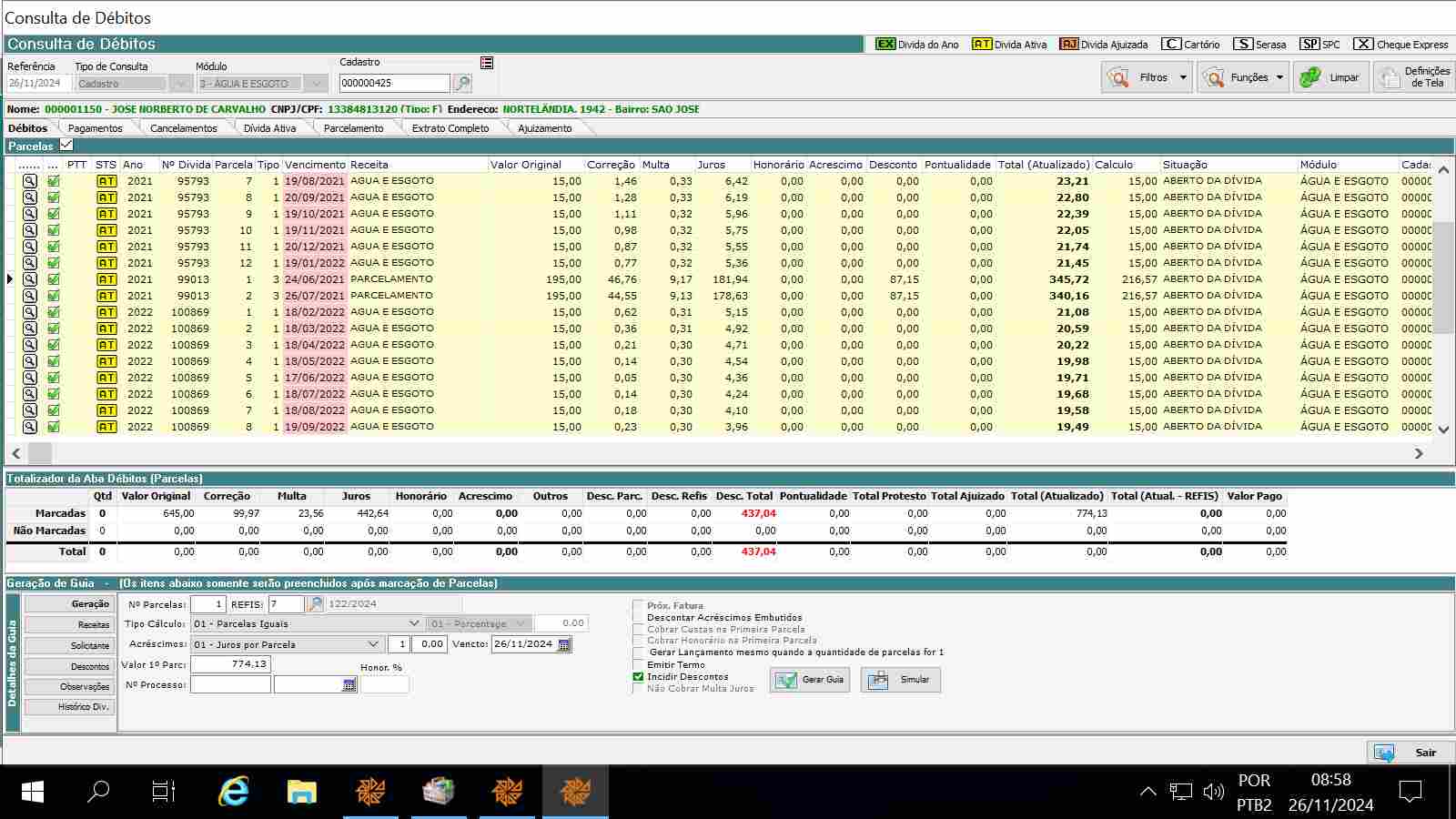Open the Extrato Completo tab
The height and width of the screenshot is (819, 1456).
[450, 128]
